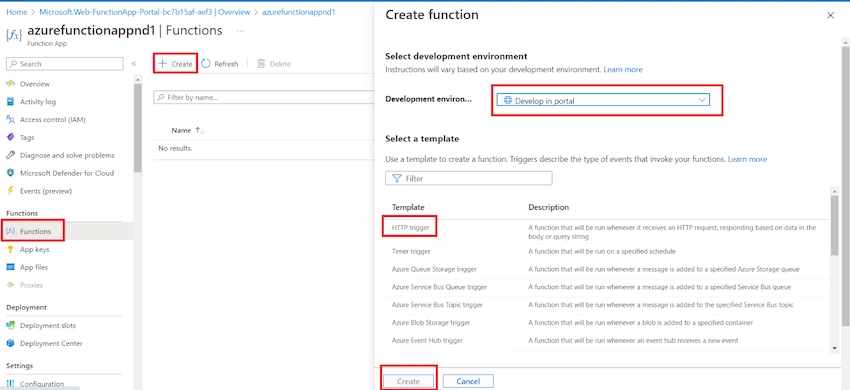
Task: Click the template list scrollbar
Action: [834, 225]
